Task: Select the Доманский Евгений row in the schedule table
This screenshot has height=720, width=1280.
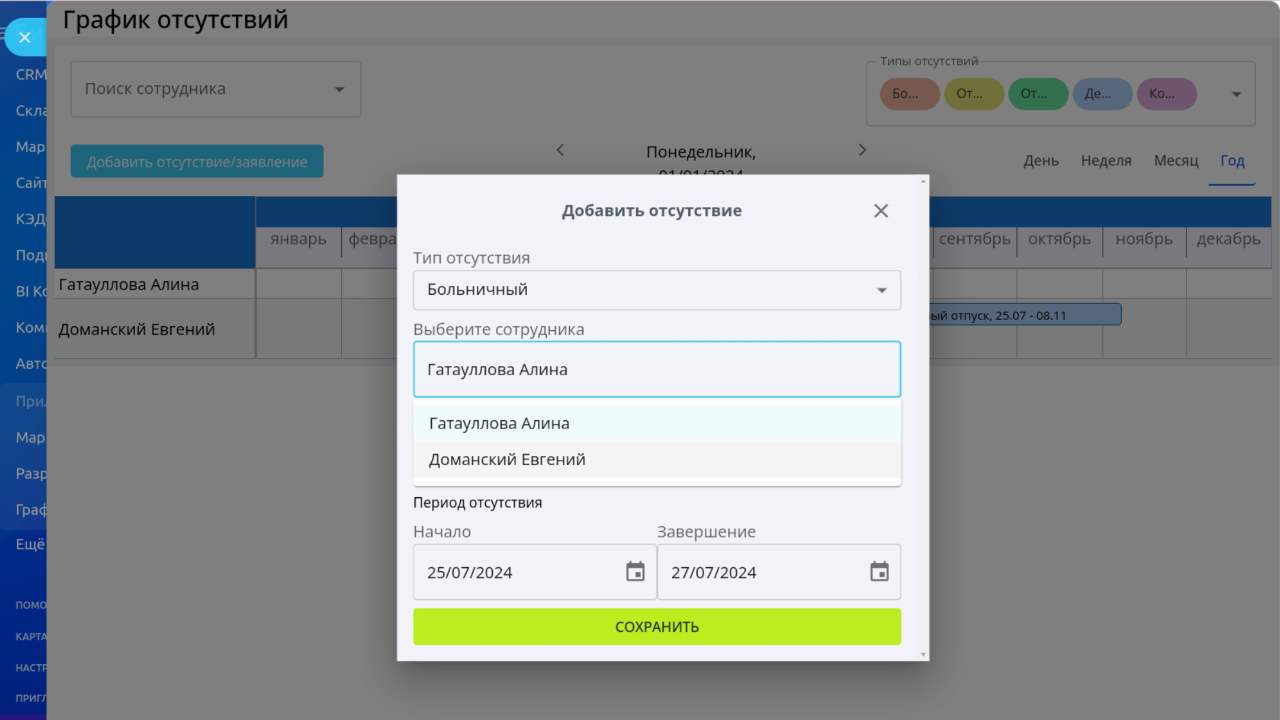Action: (155, 329)
